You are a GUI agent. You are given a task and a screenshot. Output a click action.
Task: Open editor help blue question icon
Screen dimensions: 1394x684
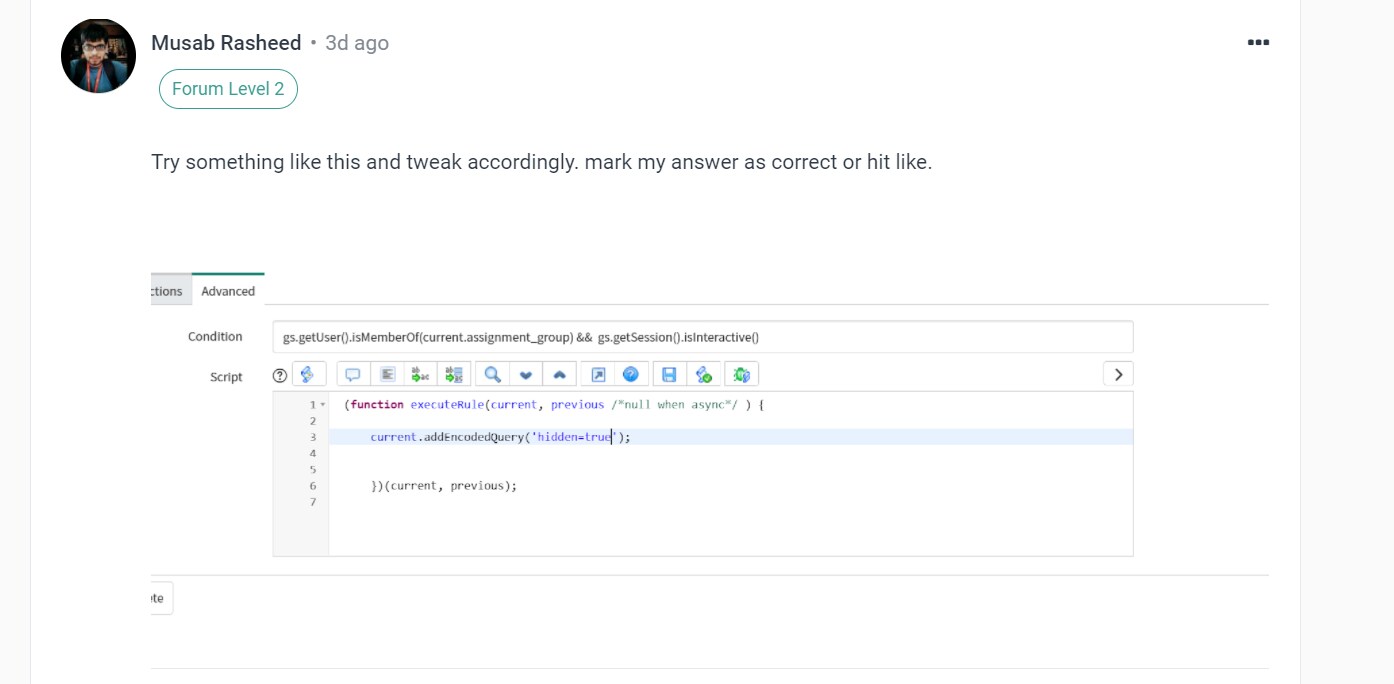[x=631, y=374]
